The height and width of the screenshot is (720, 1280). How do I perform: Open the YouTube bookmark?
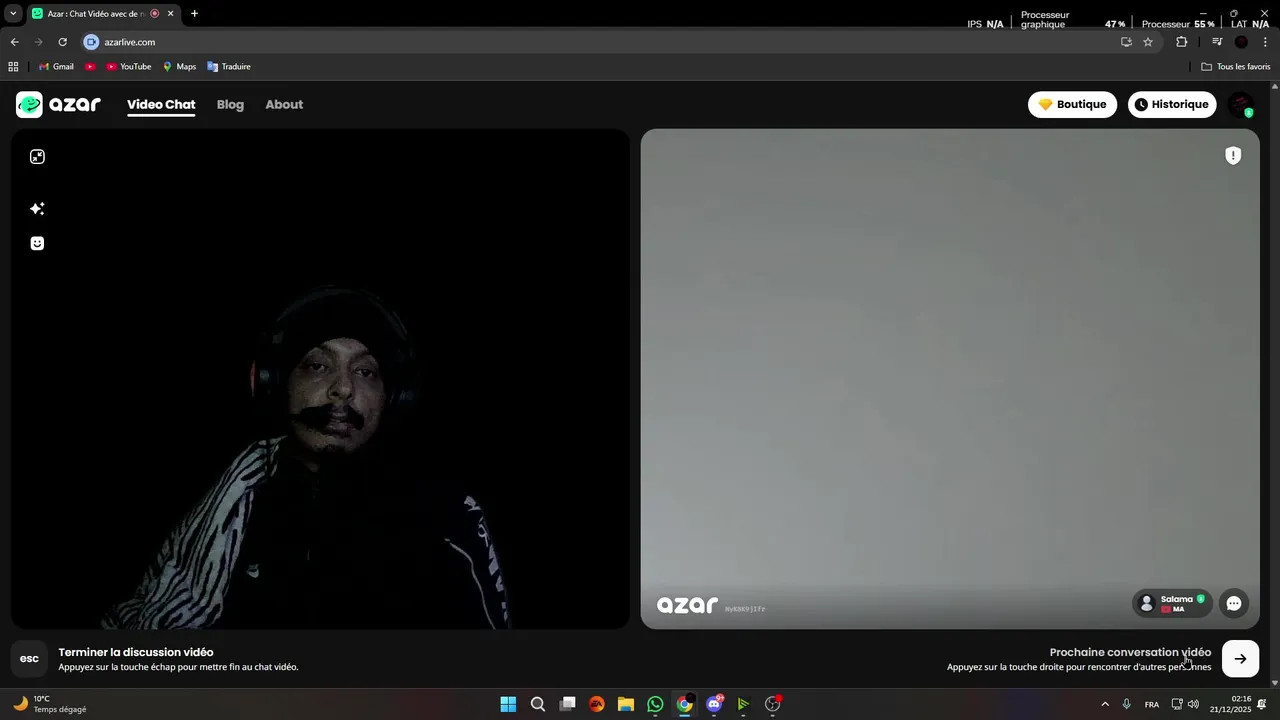(x=128, y=67)
